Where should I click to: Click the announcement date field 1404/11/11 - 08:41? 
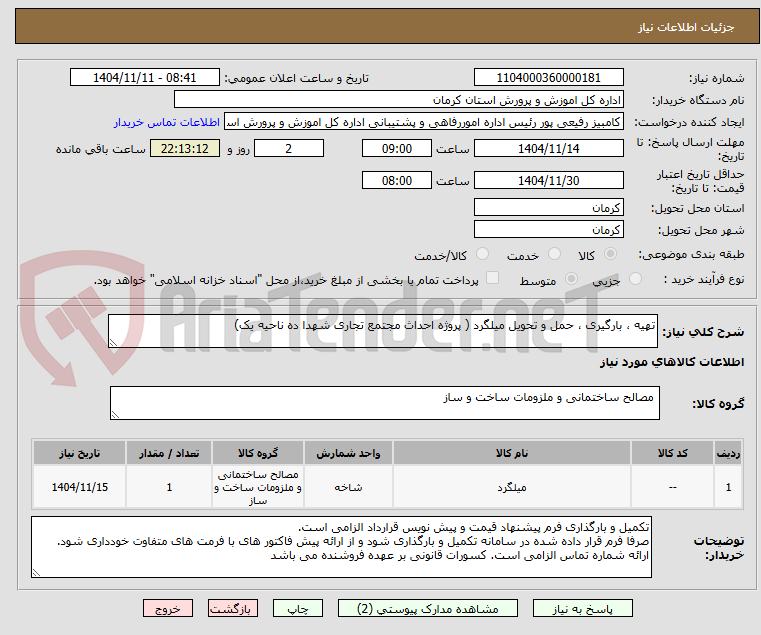coord(145,77)
